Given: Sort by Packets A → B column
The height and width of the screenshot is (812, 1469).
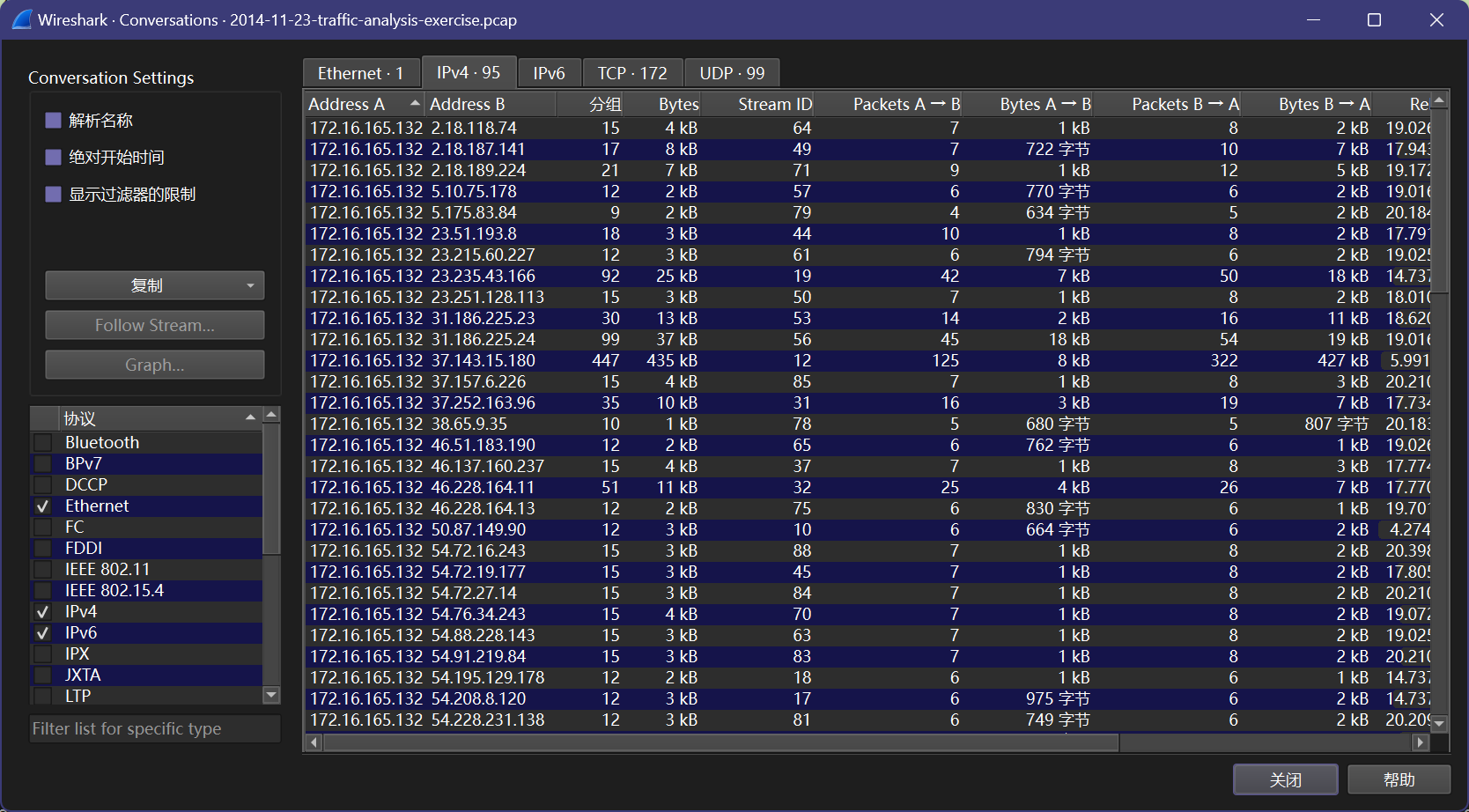Looking at the screenshot, I should (889, 104).
